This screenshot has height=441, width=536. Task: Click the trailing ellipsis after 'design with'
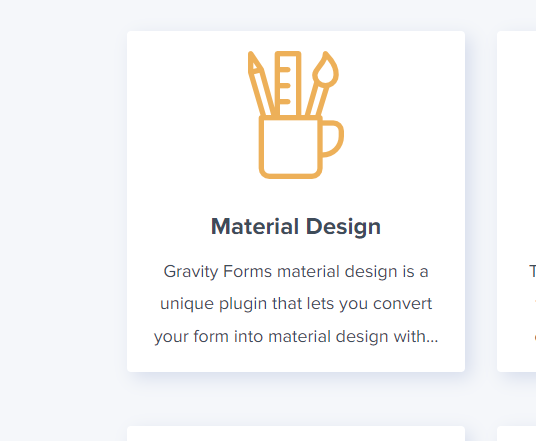[x=432, y=340]
